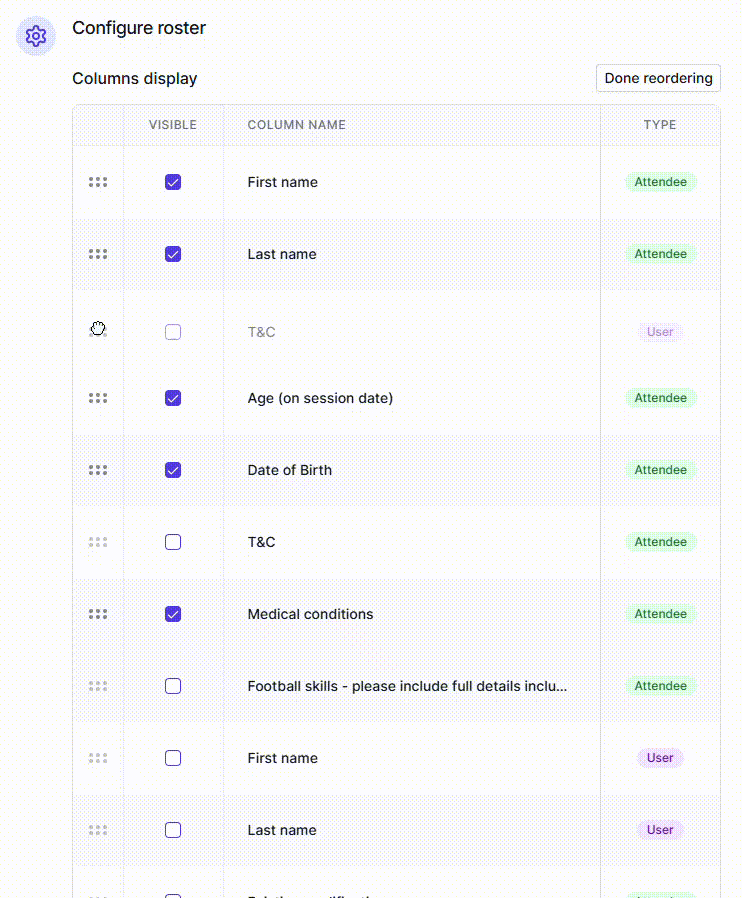Uncheck visibility for attendee First name
This screenshot has height=898, width=742.
pyautogui.click(x=173, y=182)
